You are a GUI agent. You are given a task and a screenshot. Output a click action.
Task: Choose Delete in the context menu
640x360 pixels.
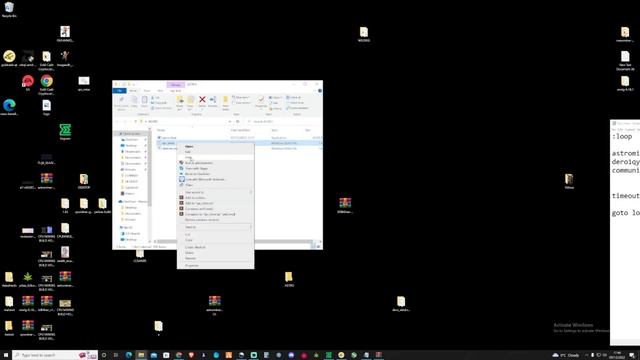pos(215,253)
